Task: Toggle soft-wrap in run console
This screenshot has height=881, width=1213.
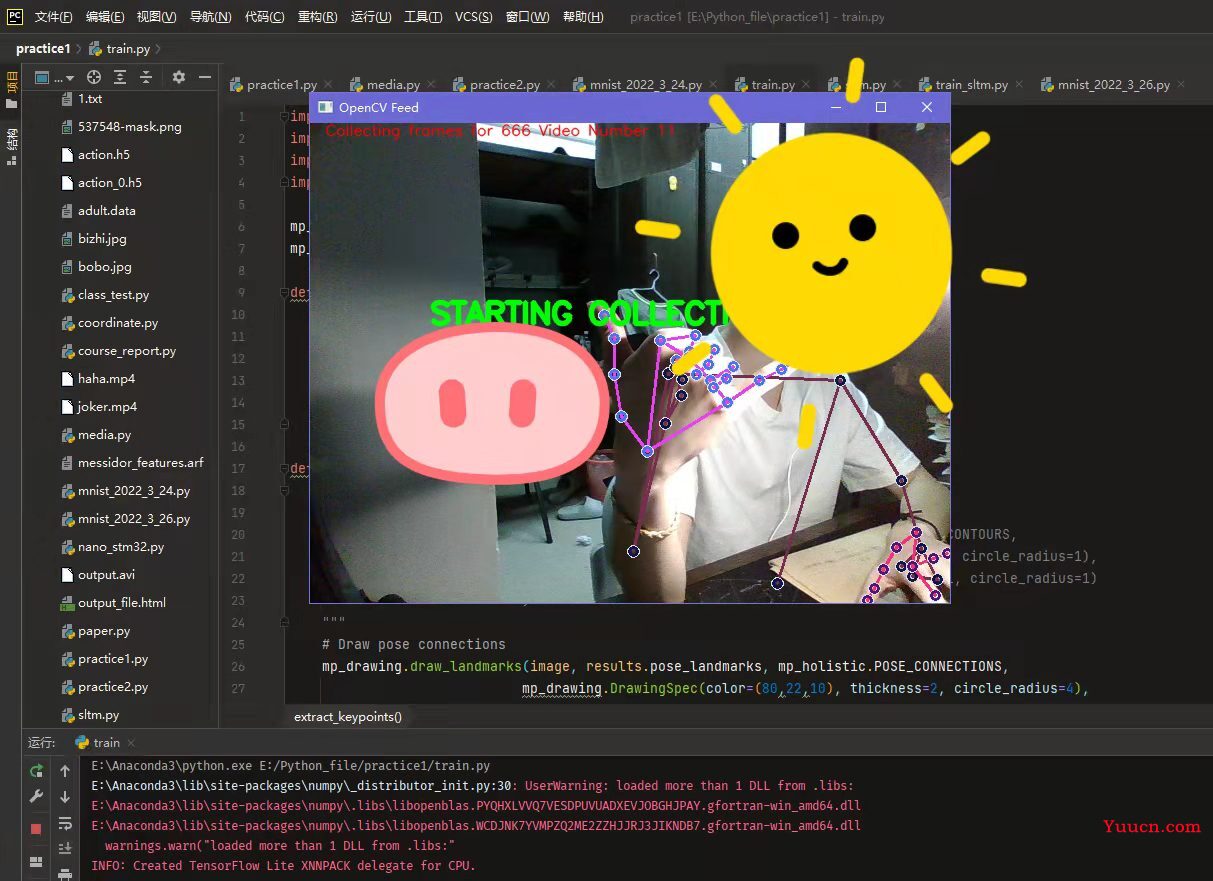Action: tap(65, 823)
